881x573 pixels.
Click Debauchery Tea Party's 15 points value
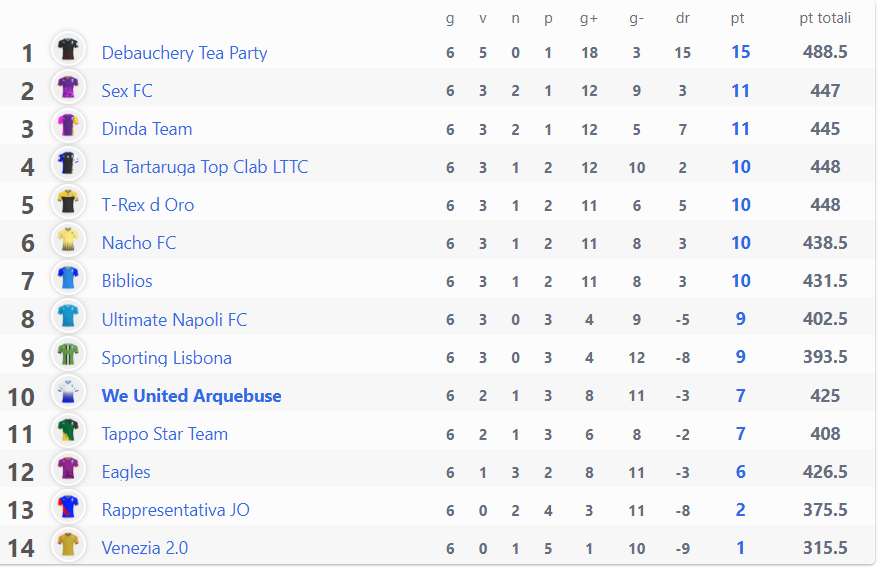[x=741, y=52]
